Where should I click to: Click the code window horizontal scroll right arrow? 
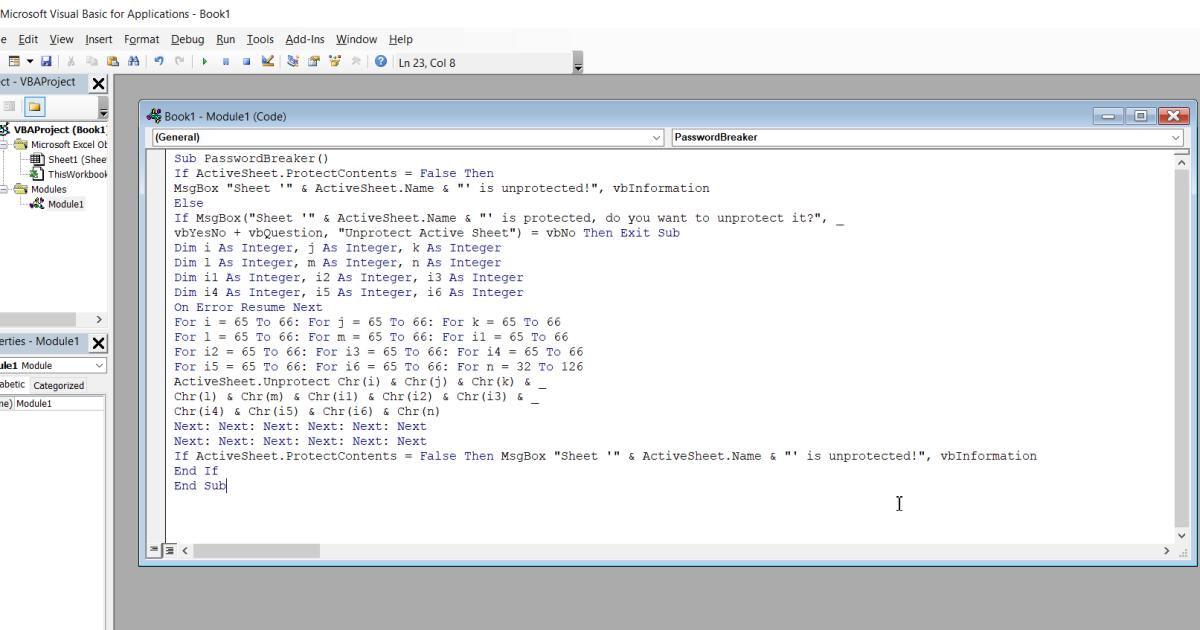[x=1166, y=551]
